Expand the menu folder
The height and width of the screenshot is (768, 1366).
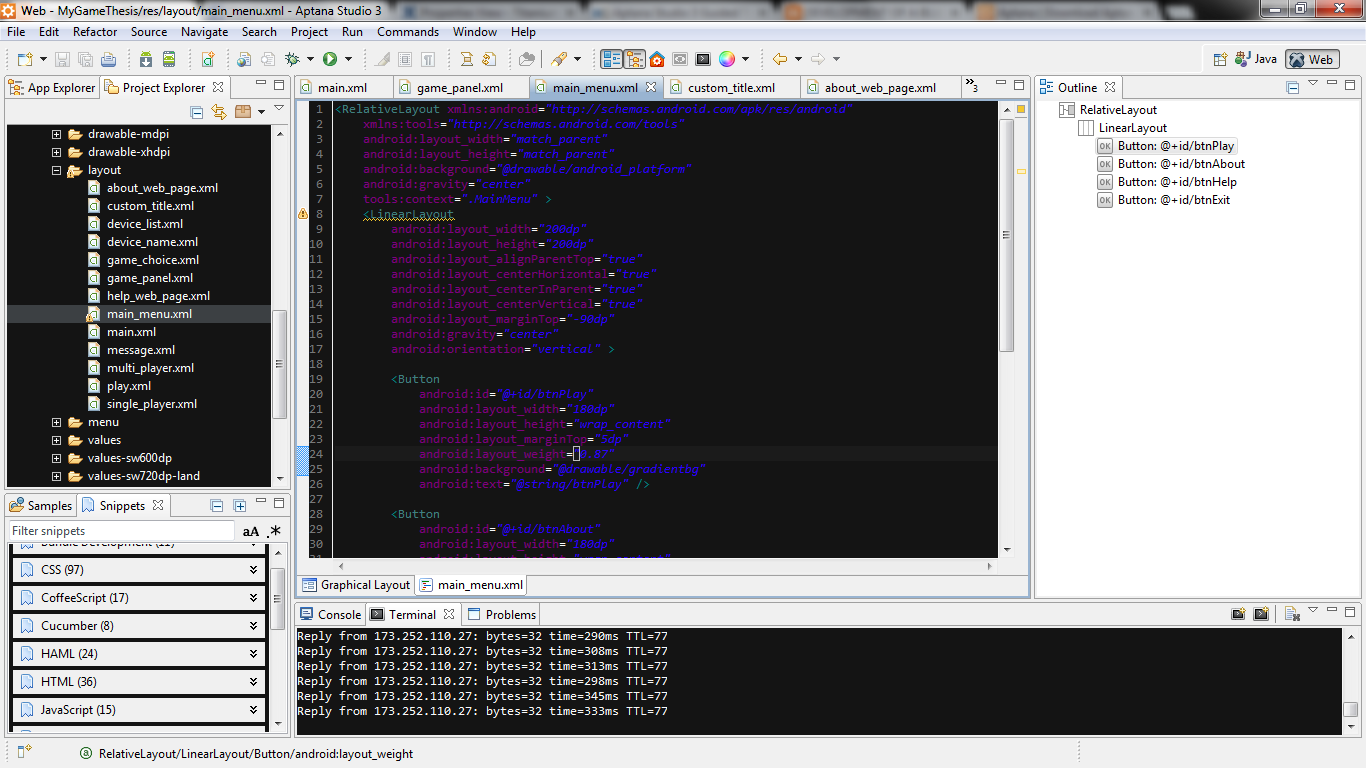pyautogui.click(x=57, y=422)
